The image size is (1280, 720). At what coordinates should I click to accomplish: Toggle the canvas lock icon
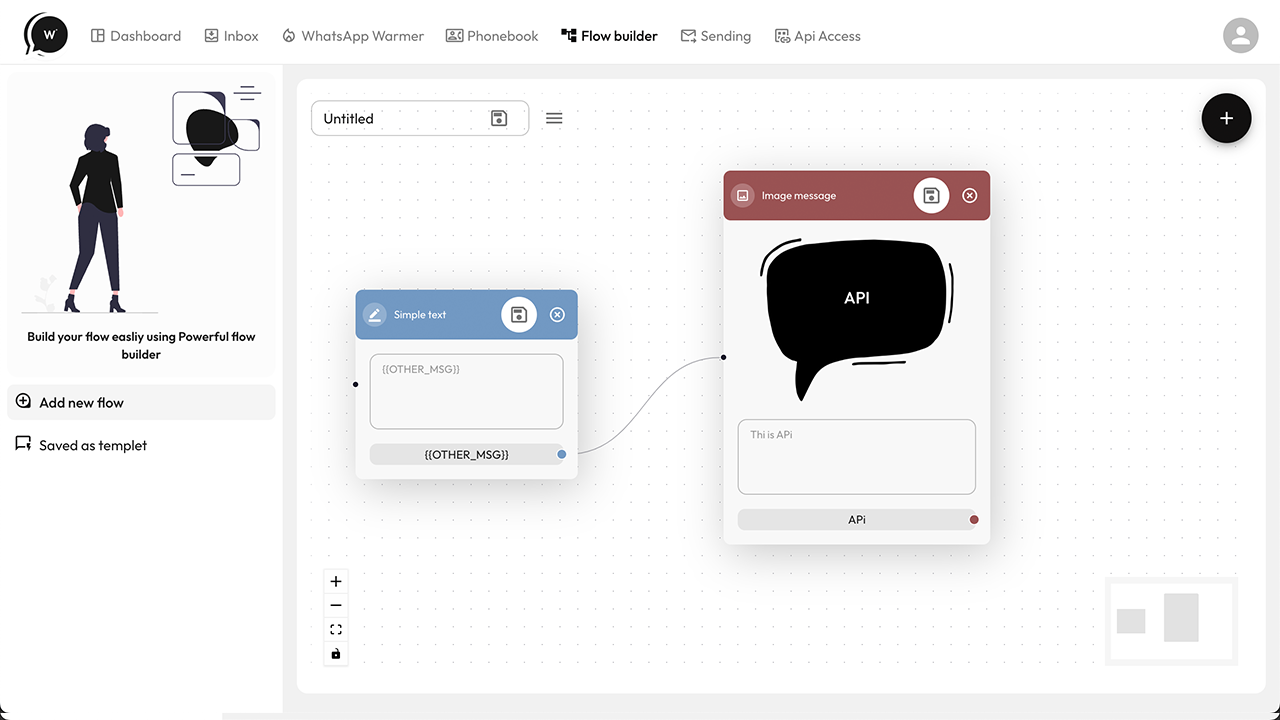(x=336, y=653)
